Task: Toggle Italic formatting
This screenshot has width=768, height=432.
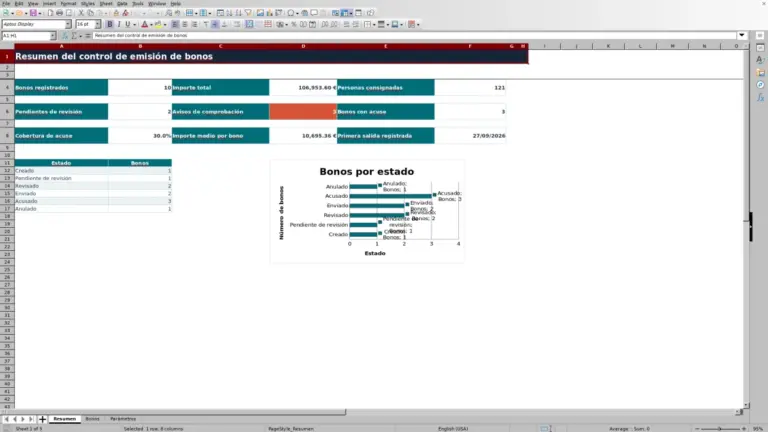Action: pos(119,24)
